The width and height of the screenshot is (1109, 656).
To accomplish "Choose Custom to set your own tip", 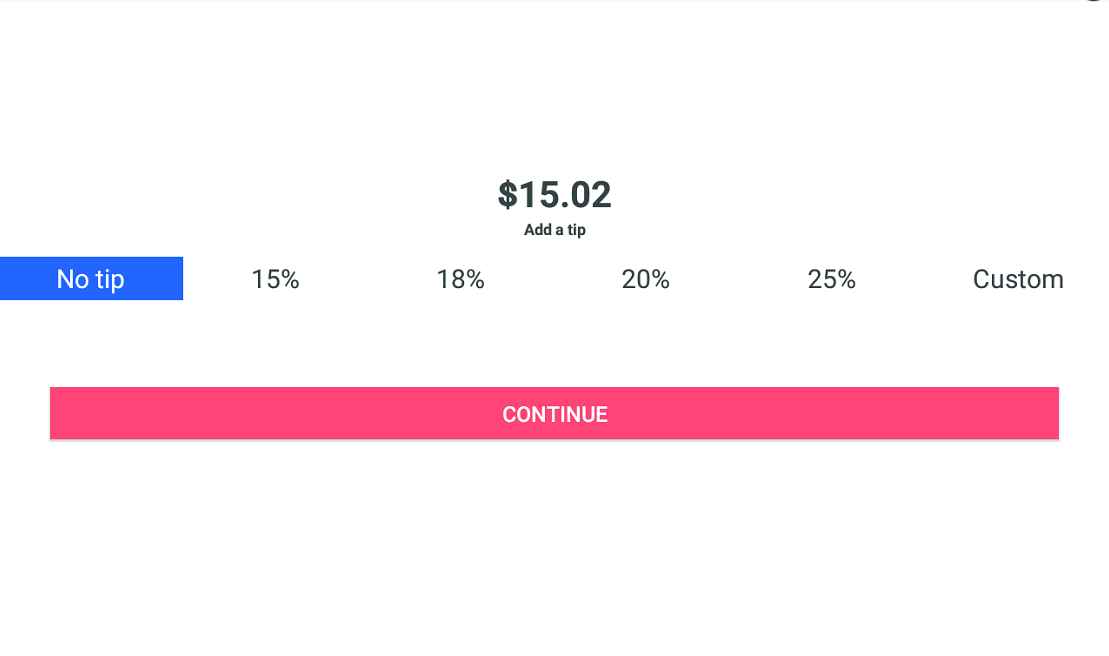I will [1017, 279].
